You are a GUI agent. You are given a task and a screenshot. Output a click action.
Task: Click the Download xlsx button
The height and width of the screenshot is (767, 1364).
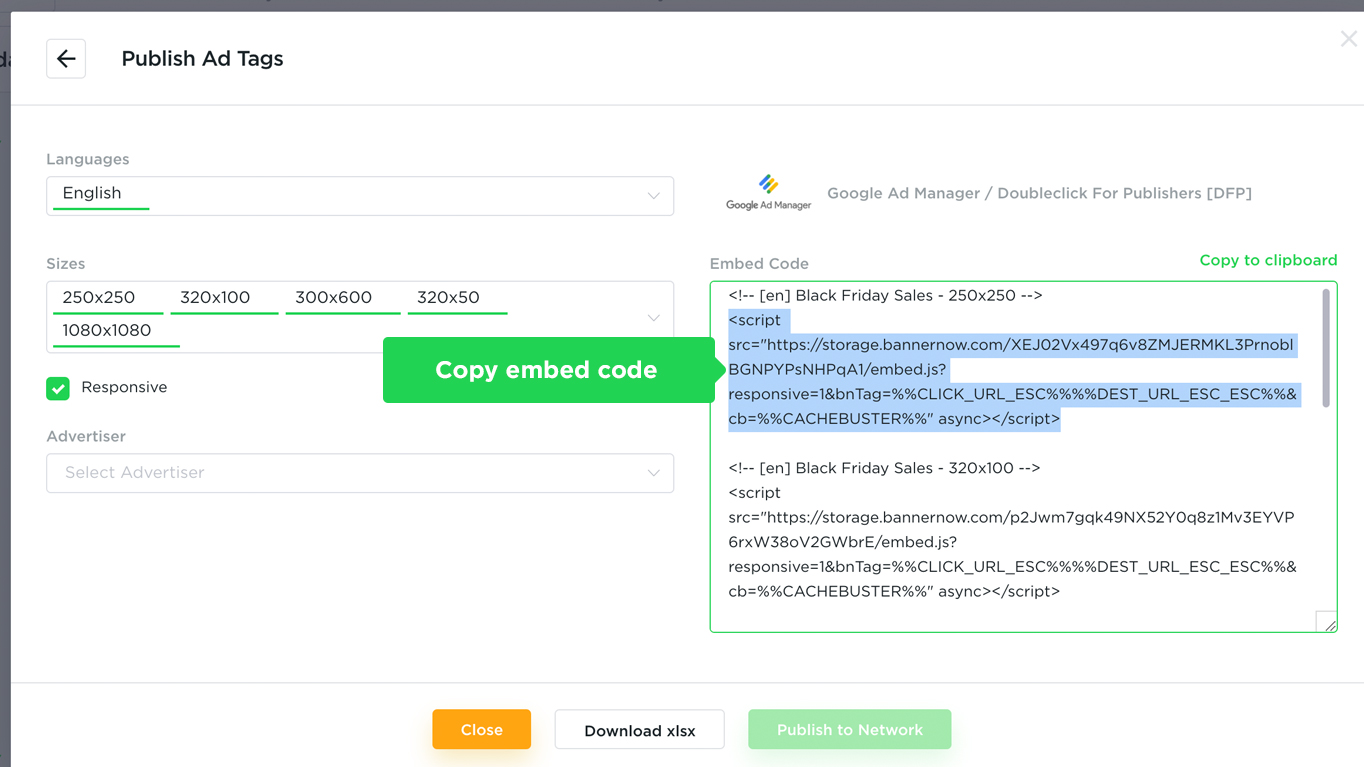click(x=640, y=730)
